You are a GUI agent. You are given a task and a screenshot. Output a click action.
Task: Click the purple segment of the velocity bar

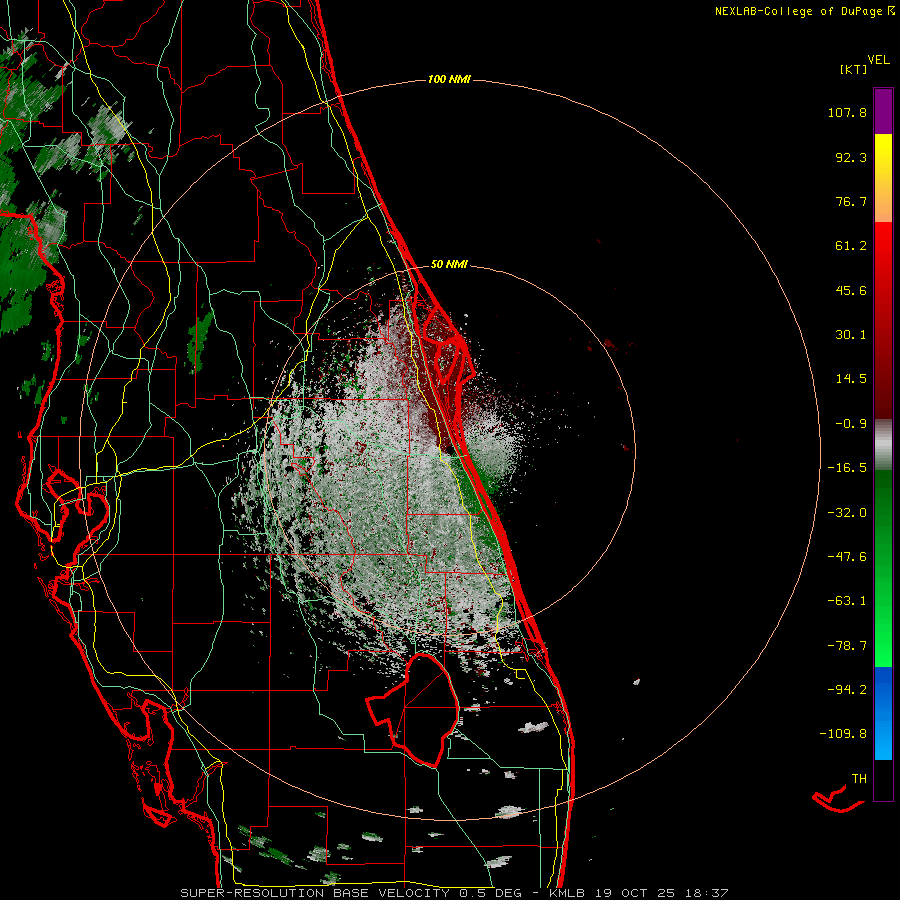coord(883,111)
